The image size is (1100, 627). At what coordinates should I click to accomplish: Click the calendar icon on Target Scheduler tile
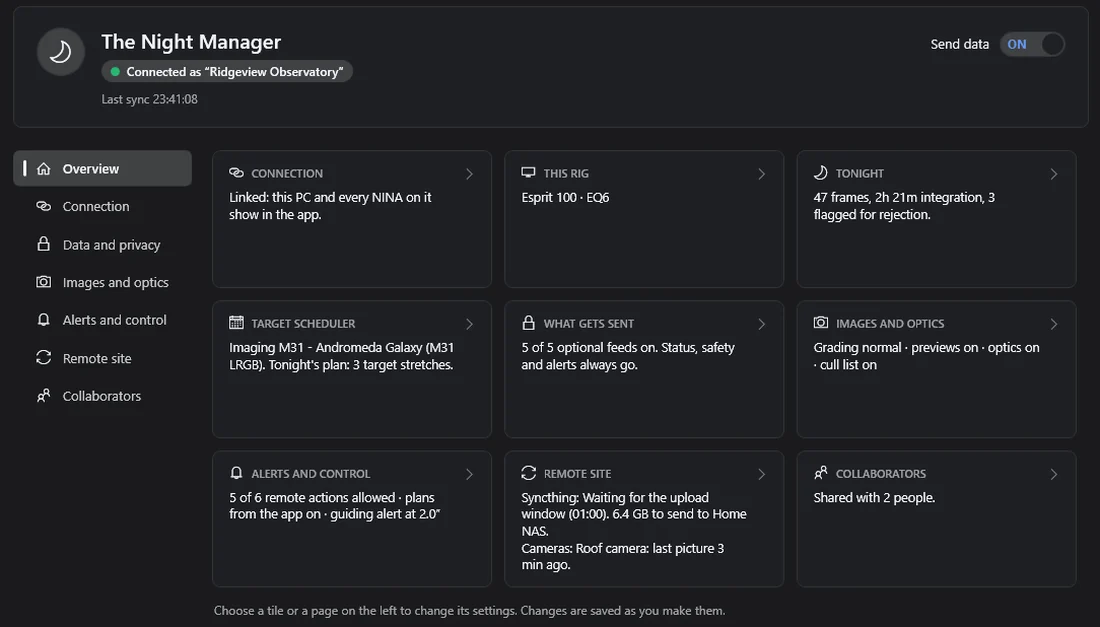point(236,323)
